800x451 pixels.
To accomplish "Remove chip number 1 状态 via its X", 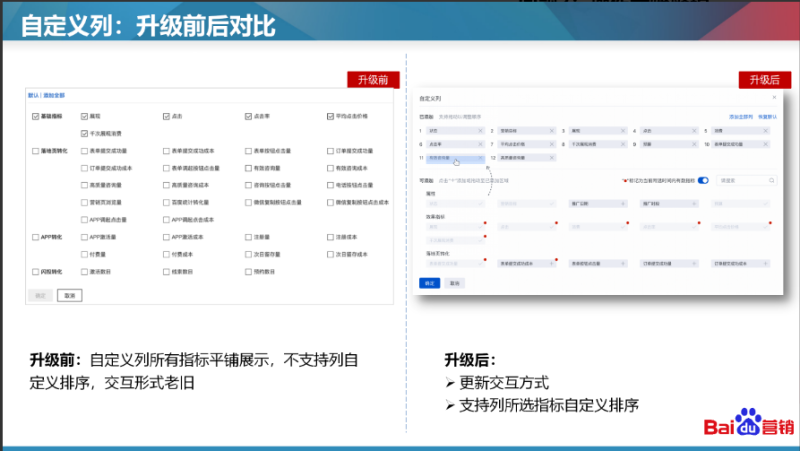I will (480, 131).
